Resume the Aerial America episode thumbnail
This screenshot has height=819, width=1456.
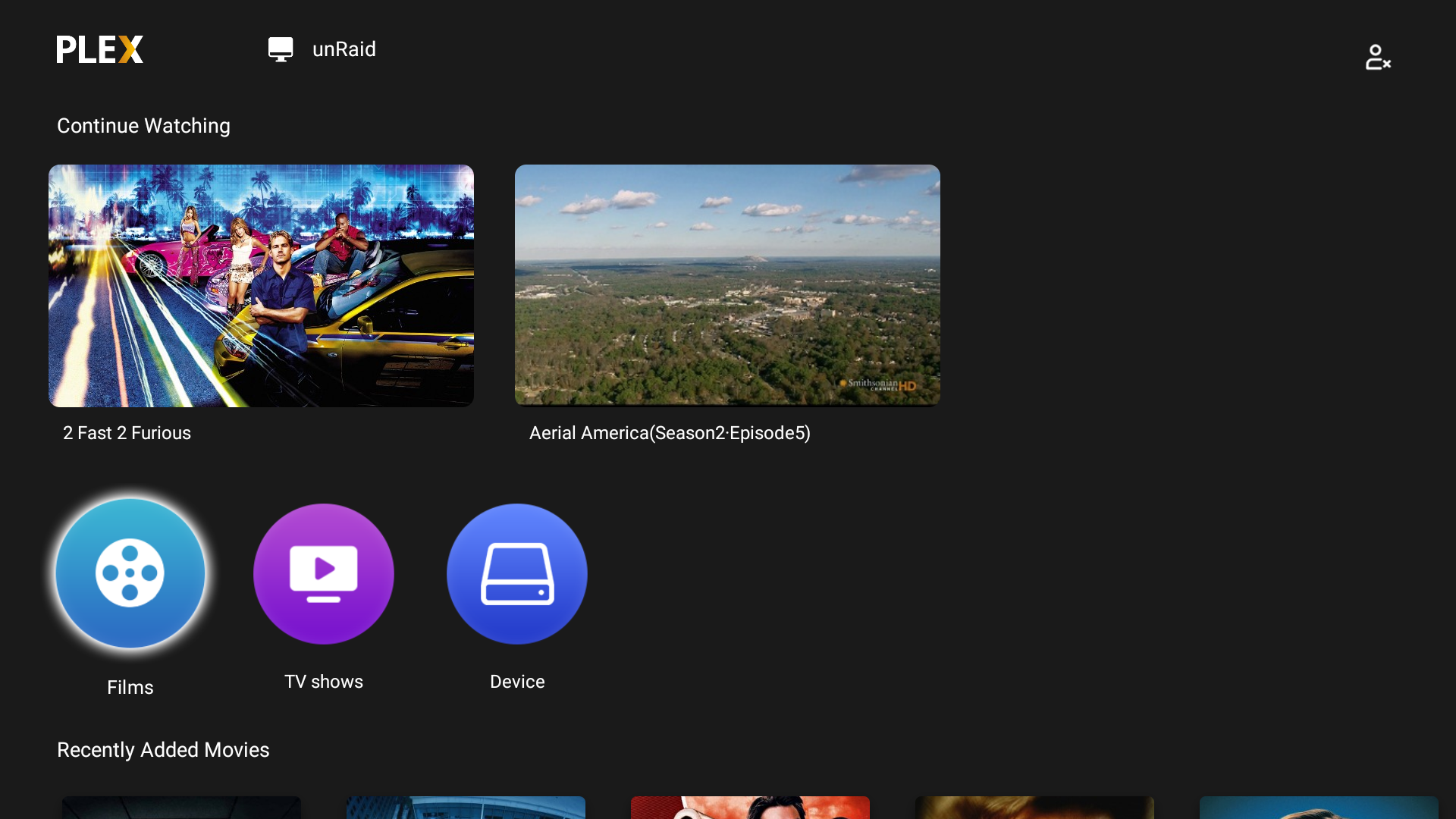click(727, 286)
